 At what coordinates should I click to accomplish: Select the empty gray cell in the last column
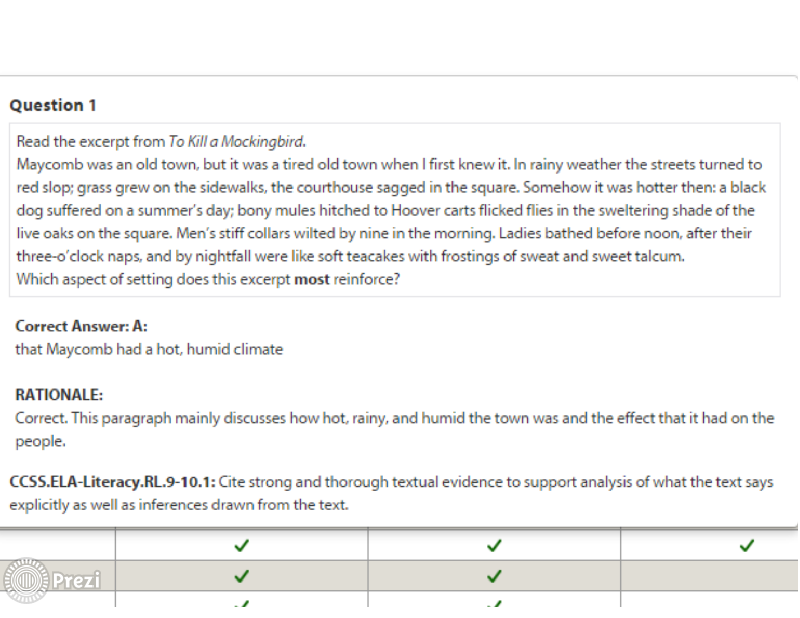point(710,576)
